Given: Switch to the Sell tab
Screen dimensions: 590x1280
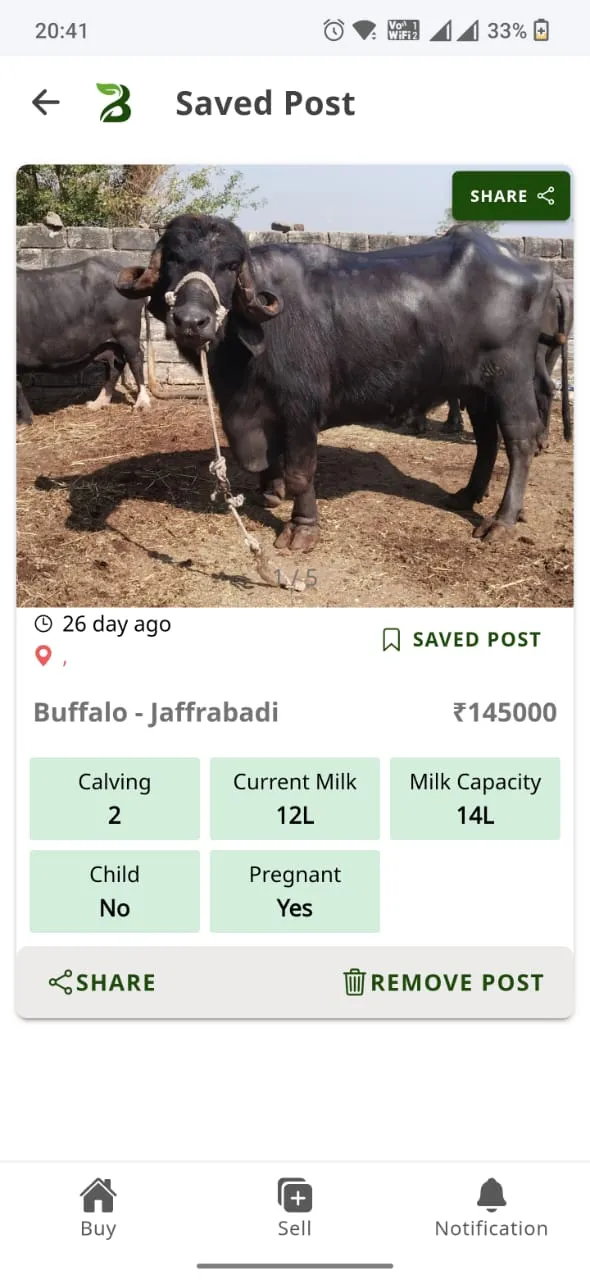Looking at the screenshot, I should coord(295,1208).
